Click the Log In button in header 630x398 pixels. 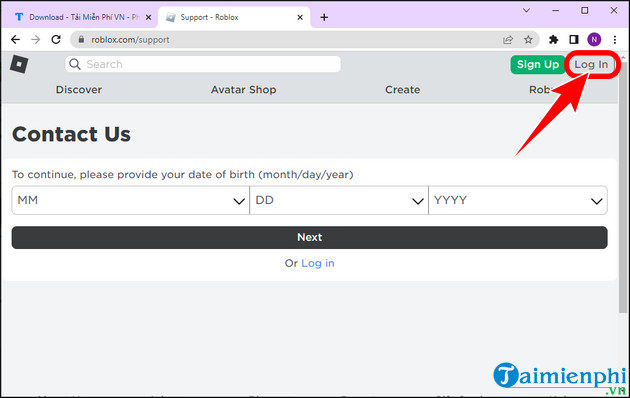591,64
